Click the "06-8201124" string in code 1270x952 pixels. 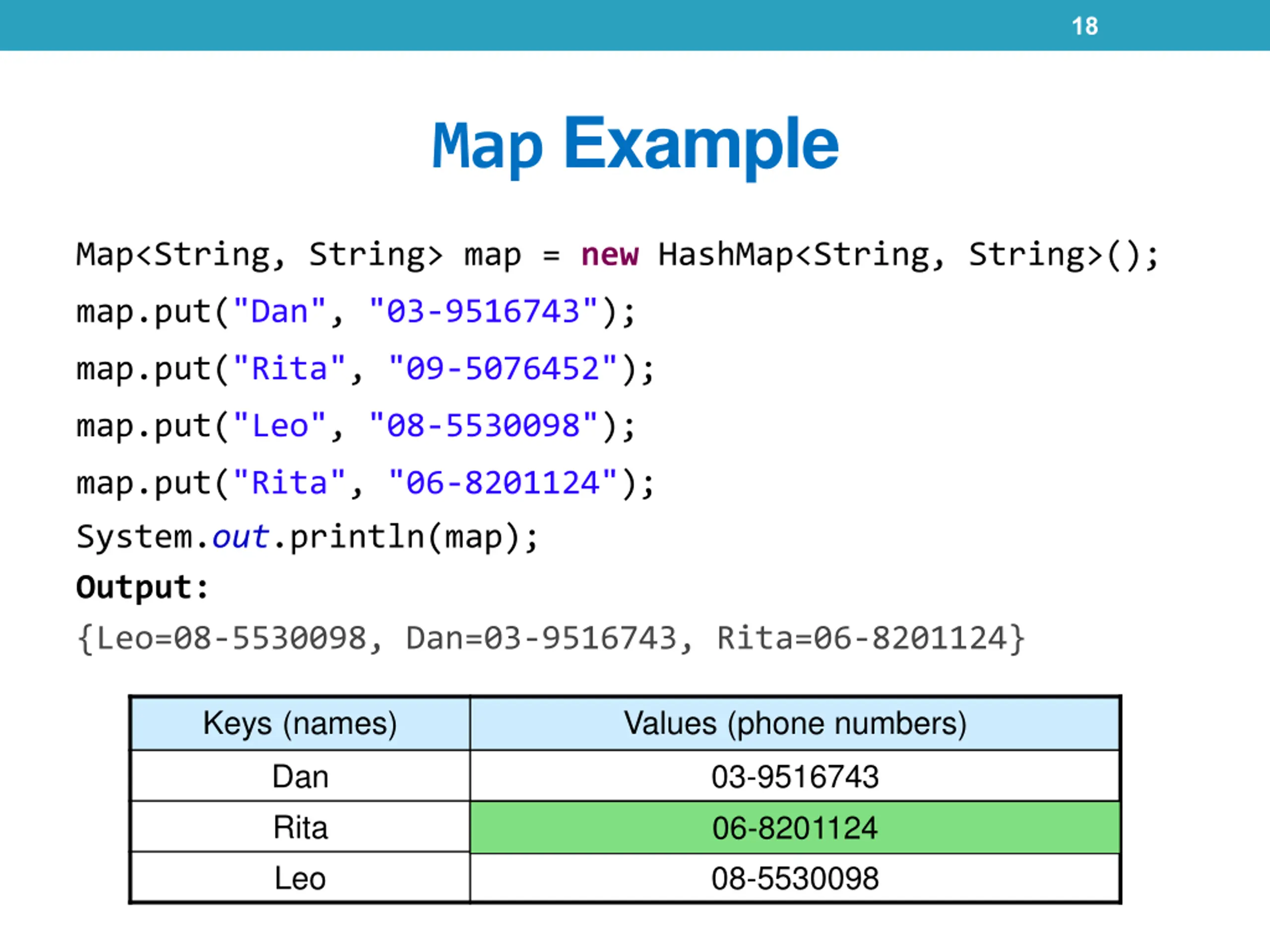coord(503,482)
